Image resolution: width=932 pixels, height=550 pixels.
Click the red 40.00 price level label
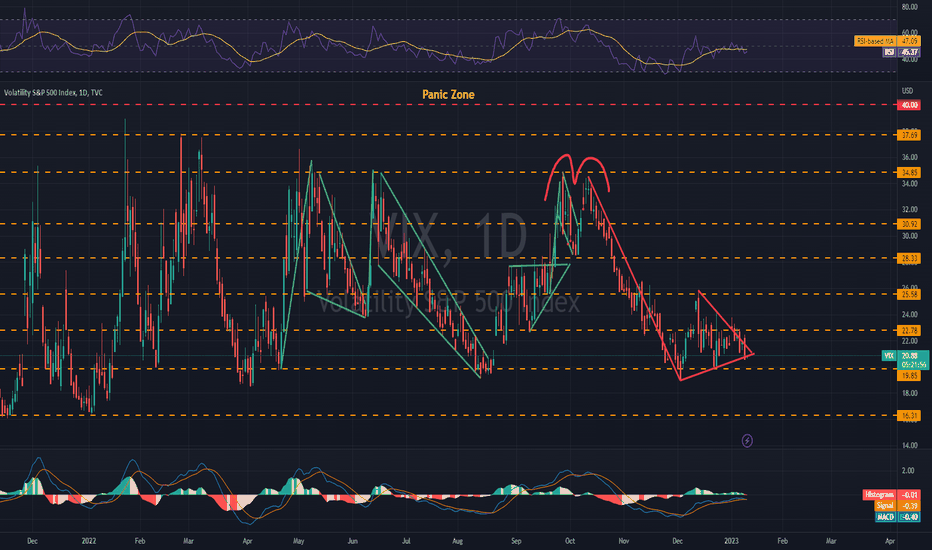909,105
